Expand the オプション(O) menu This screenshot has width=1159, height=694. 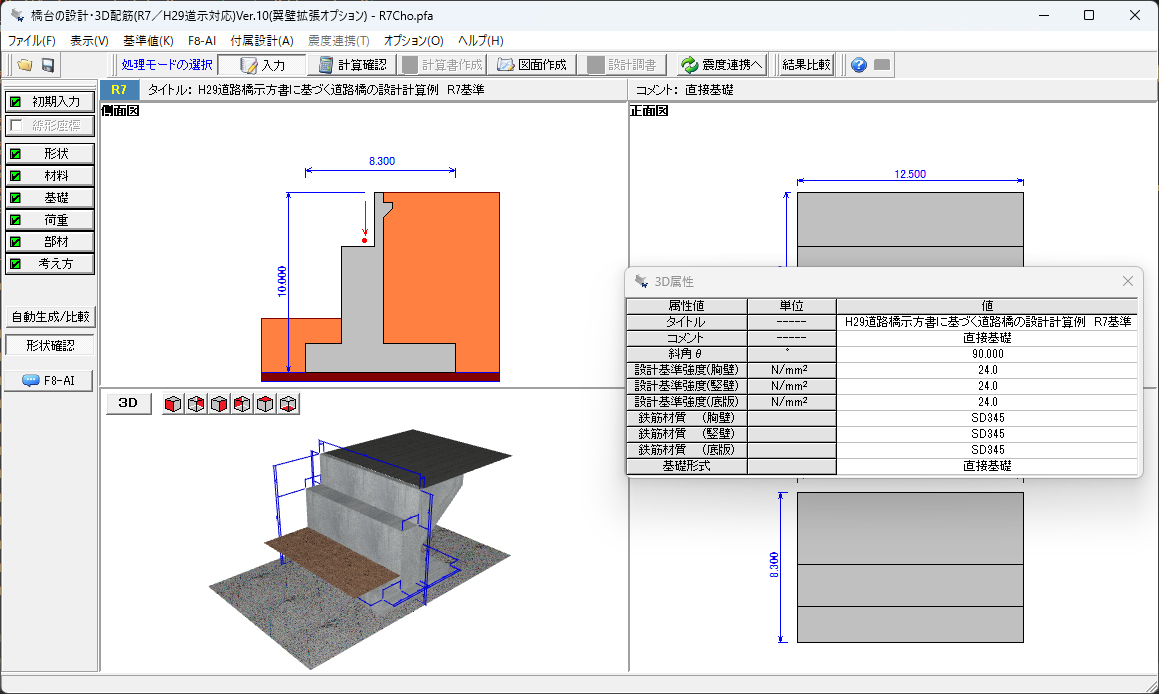(x=413, y=41)
